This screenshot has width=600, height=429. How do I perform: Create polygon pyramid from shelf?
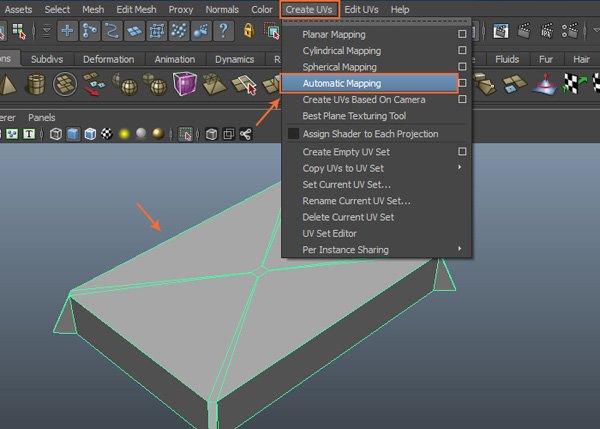[8, 85]
